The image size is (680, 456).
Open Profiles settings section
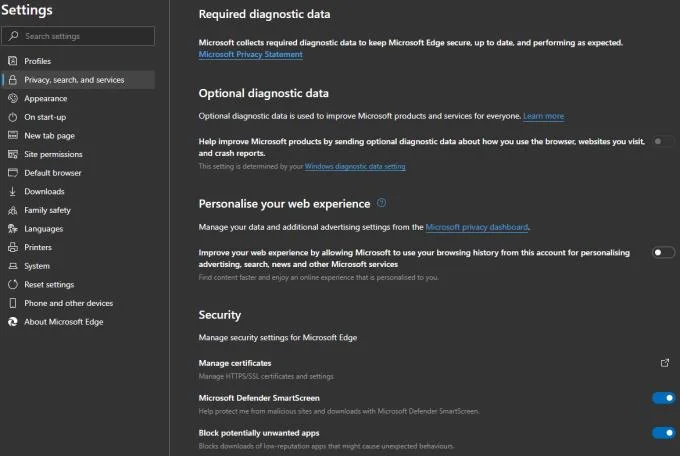(78, 61)
